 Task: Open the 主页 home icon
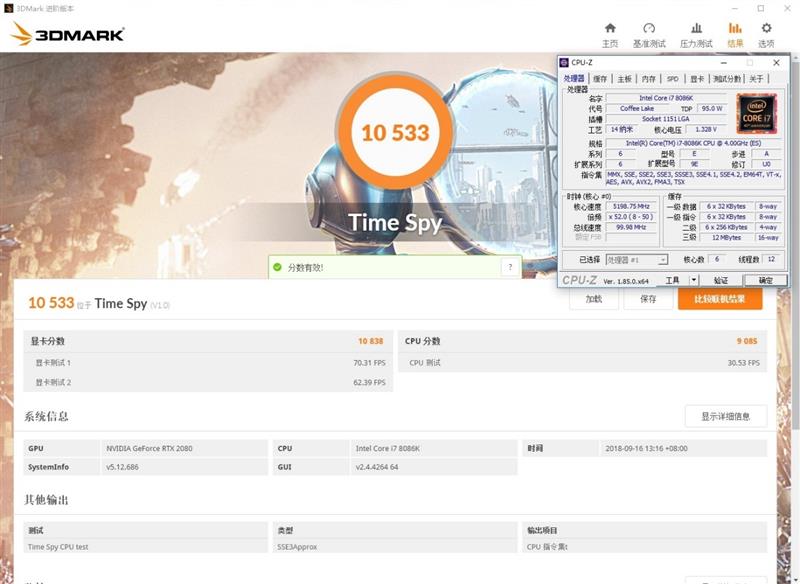pos(610,33)
